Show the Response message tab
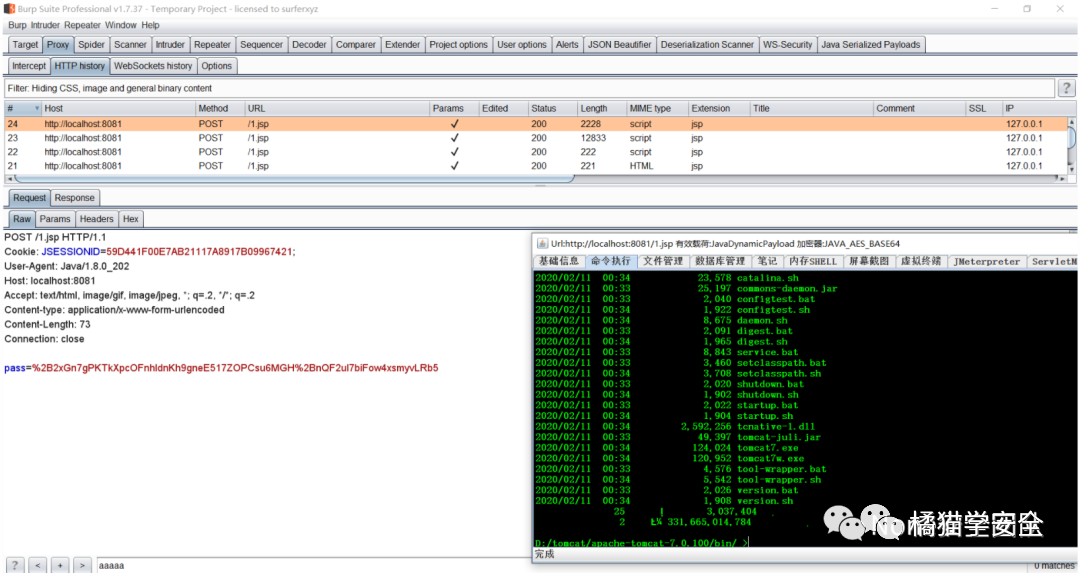1080x573 pixels. click(74, 198)
